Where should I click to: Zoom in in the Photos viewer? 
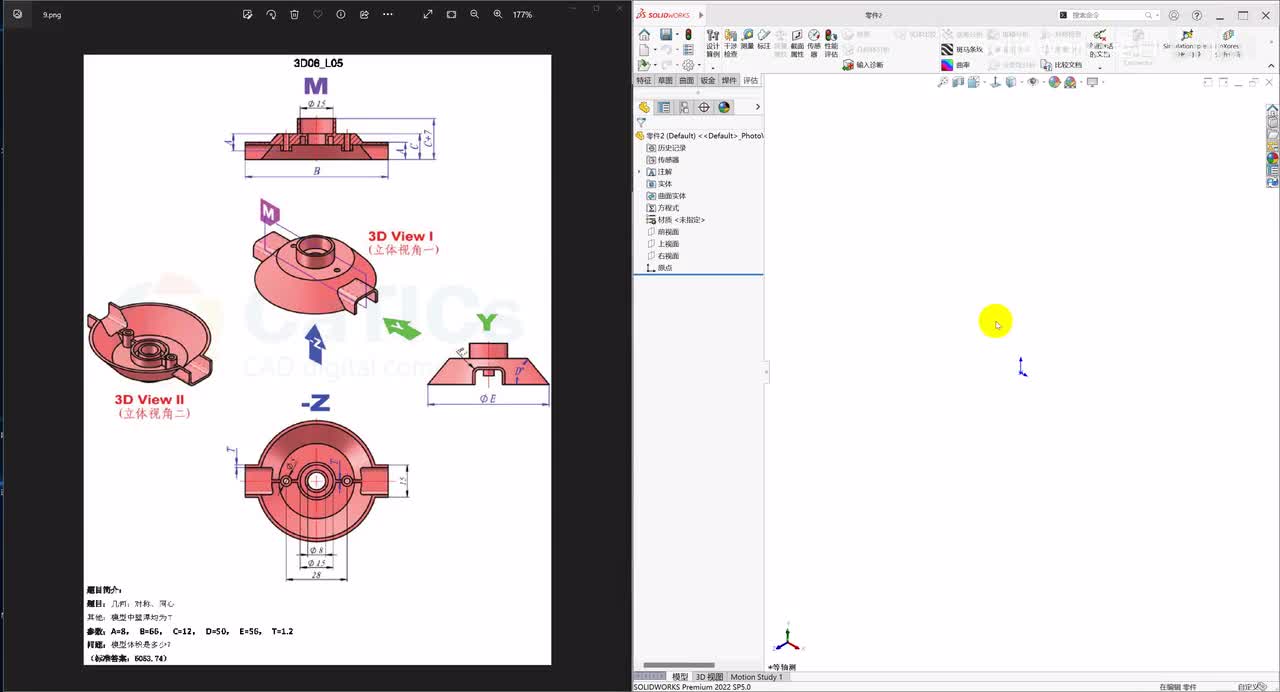498,14
